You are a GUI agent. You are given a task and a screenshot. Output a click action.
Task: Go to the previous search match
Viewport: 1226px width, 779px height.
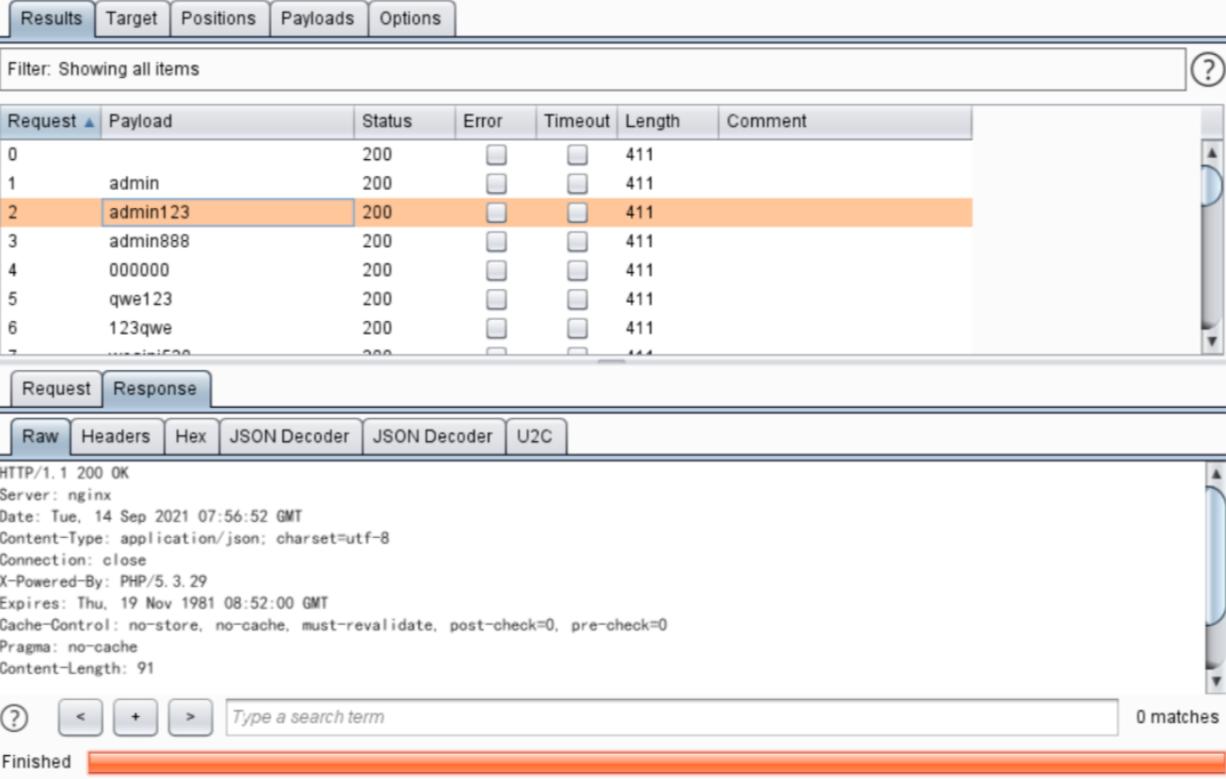(81, 717)
